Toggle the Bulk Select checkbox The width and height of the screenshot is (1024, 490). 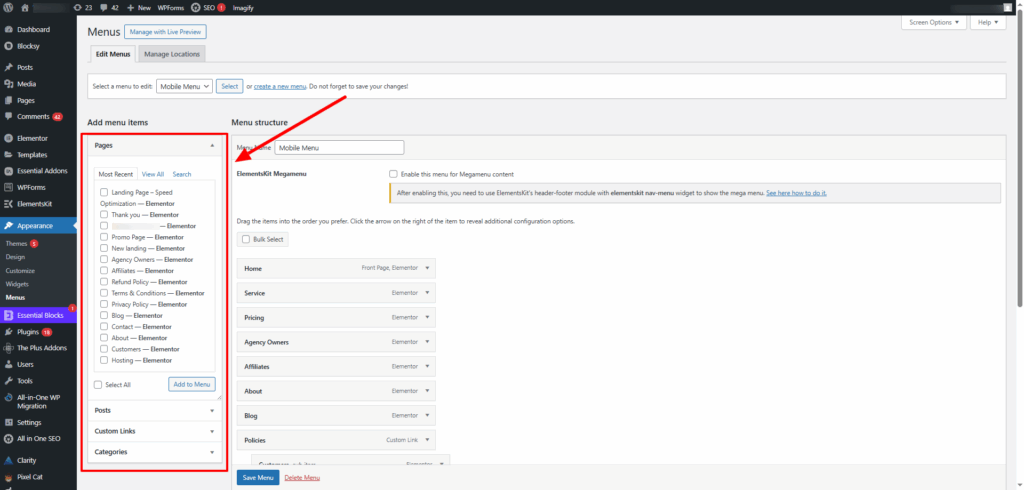click(246, 240)
